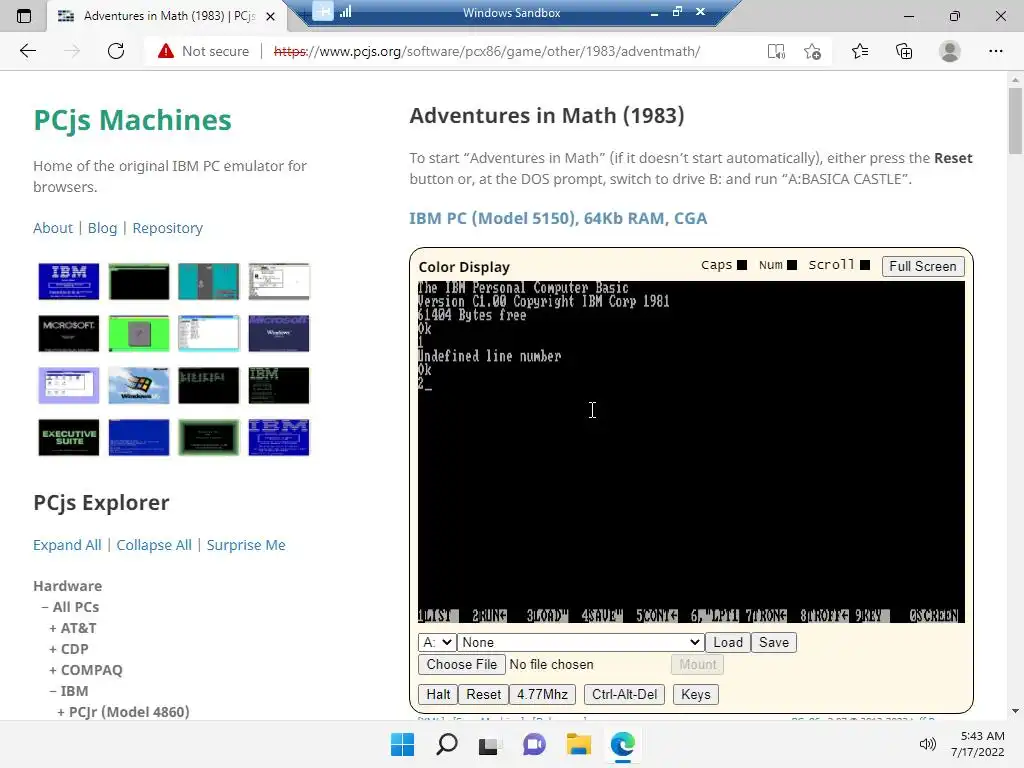Viewport: 1024px width, 768px height.
Task: Click the Surprise Me link
Action: click(x=246, y=545)
